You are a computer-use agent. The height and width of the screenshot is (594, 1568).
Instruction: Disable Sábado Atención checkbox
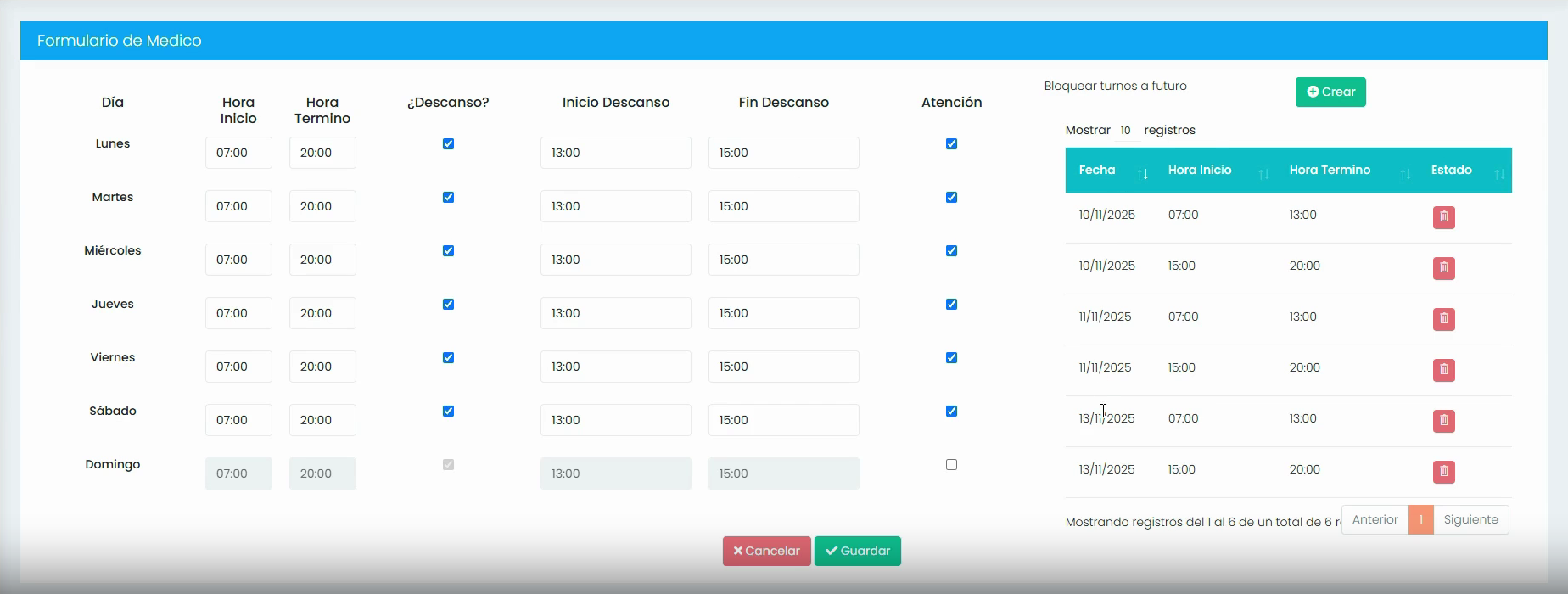tap(951, 411)
